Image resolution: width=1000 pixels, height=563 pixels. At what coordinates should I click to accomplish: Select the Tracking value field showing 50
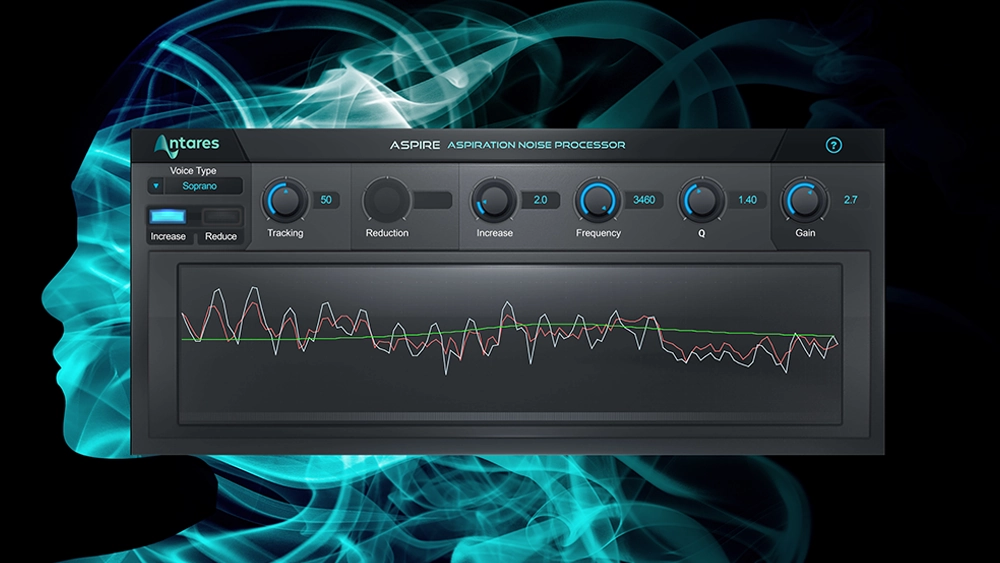(x=326, y=200)
